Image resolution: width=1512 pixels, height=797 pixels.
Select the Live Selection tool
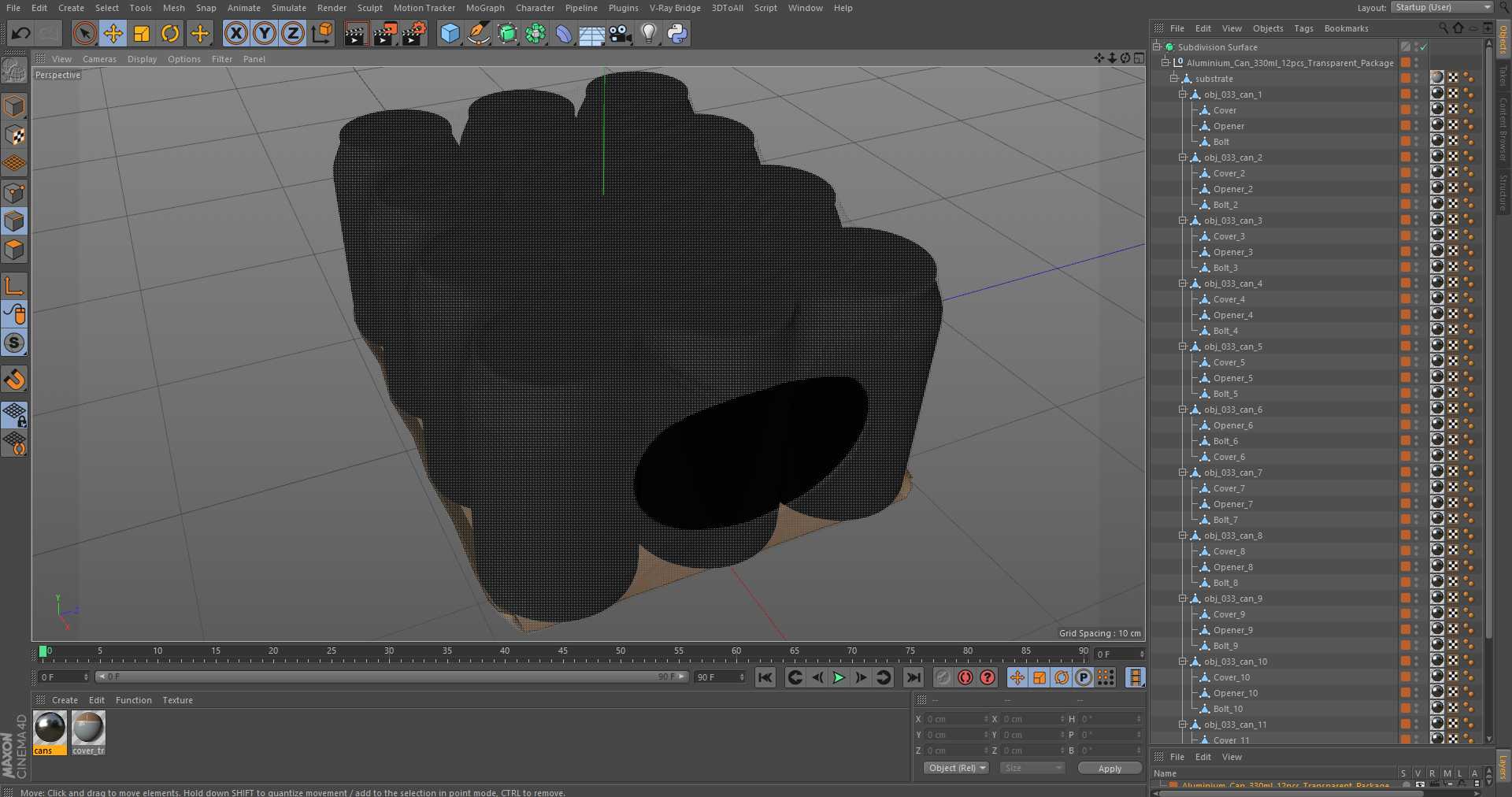[84, 33]
